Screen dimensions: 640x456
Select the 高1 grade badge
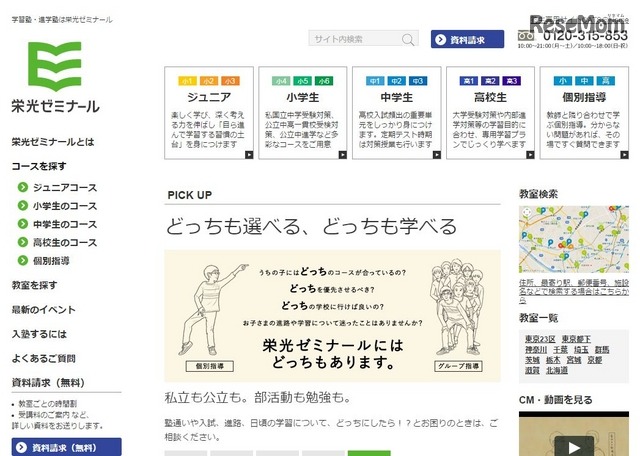pyautogui.click(x=469, y=81)
